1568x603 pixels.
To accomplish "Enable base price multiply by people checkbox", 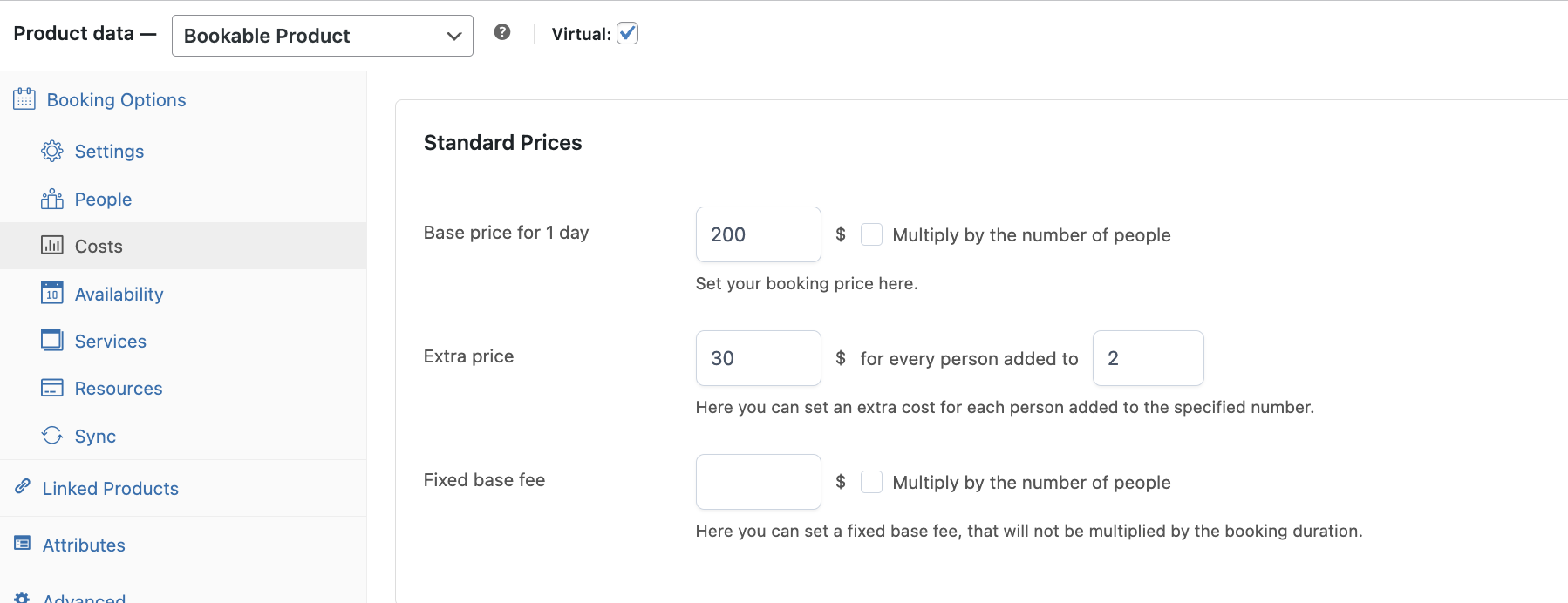I will pyautogui.click(x=871, y=234).
